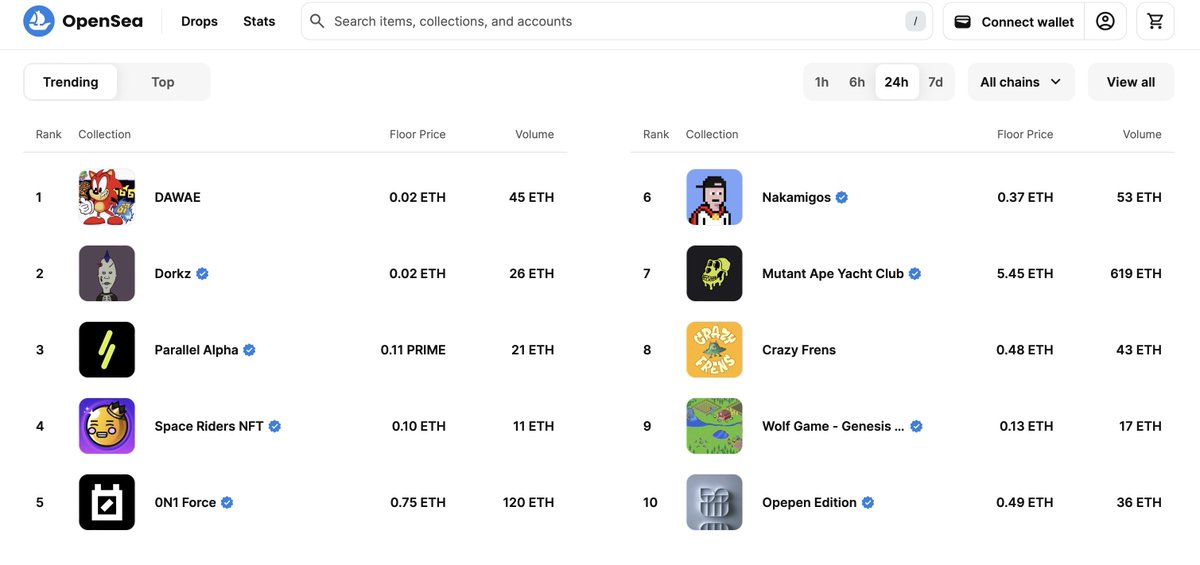This screenshot has height=565, width=1200.
Task: Click the Connect wallet button
Action: pos(1014,21)
